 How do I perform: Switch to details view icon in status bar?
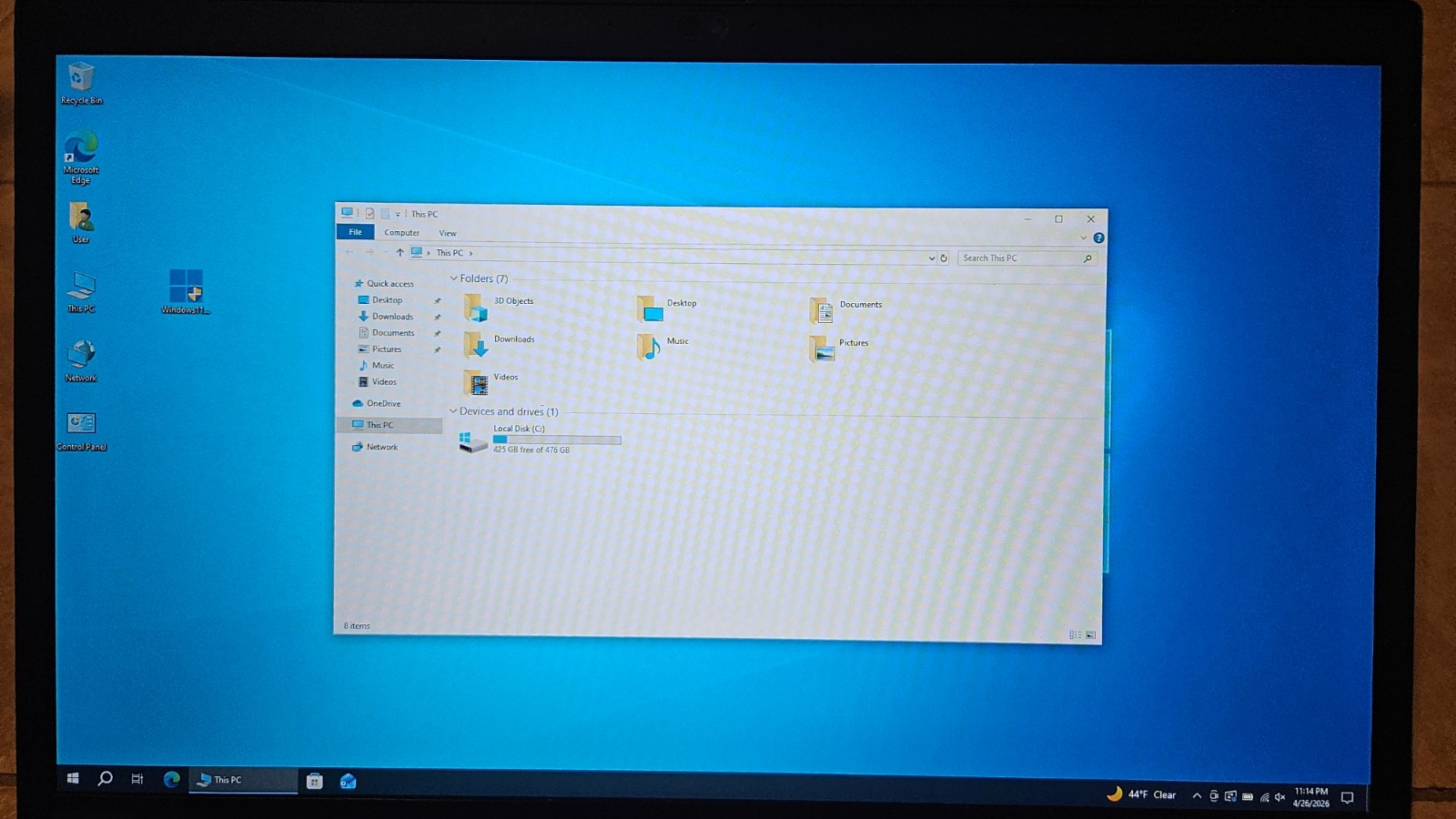1075,634
